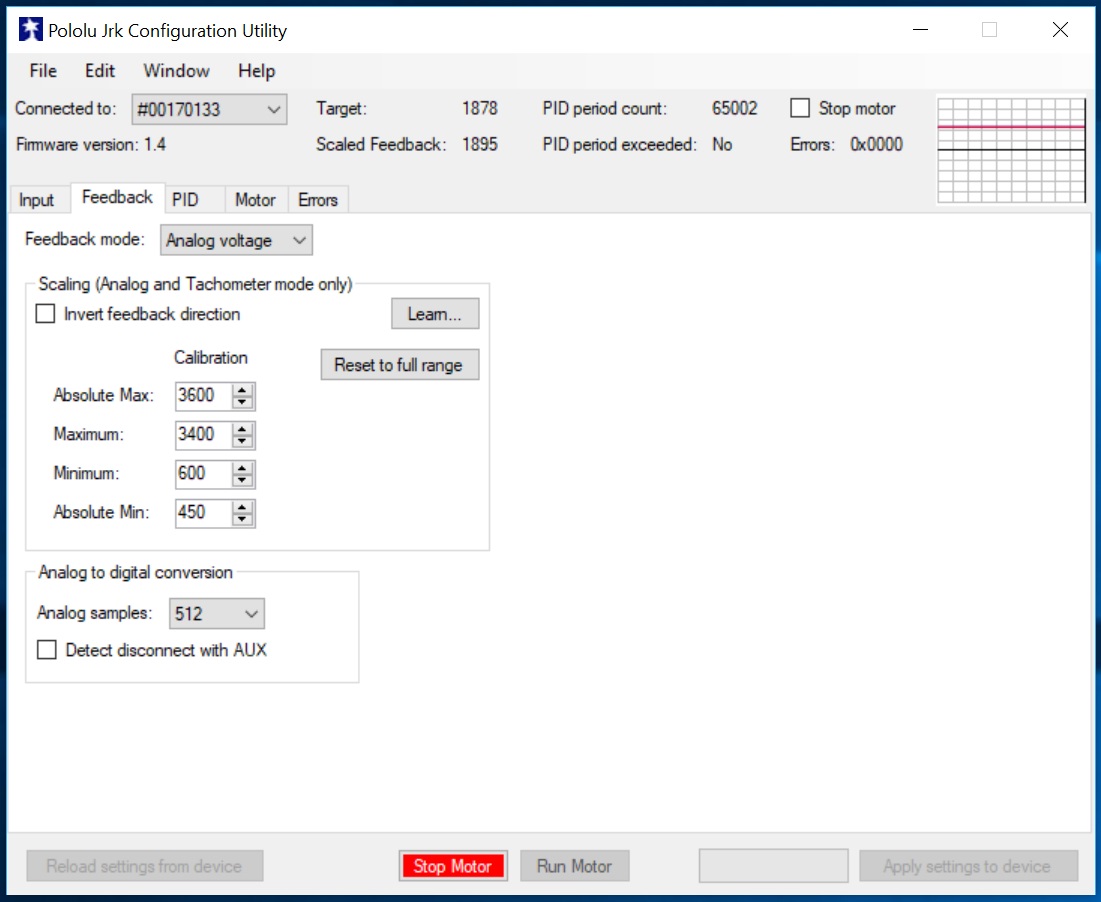Viewport: 1101px width, 902px height.
Task: Decrease Minimum with down arrow
Action: point(242,480)
